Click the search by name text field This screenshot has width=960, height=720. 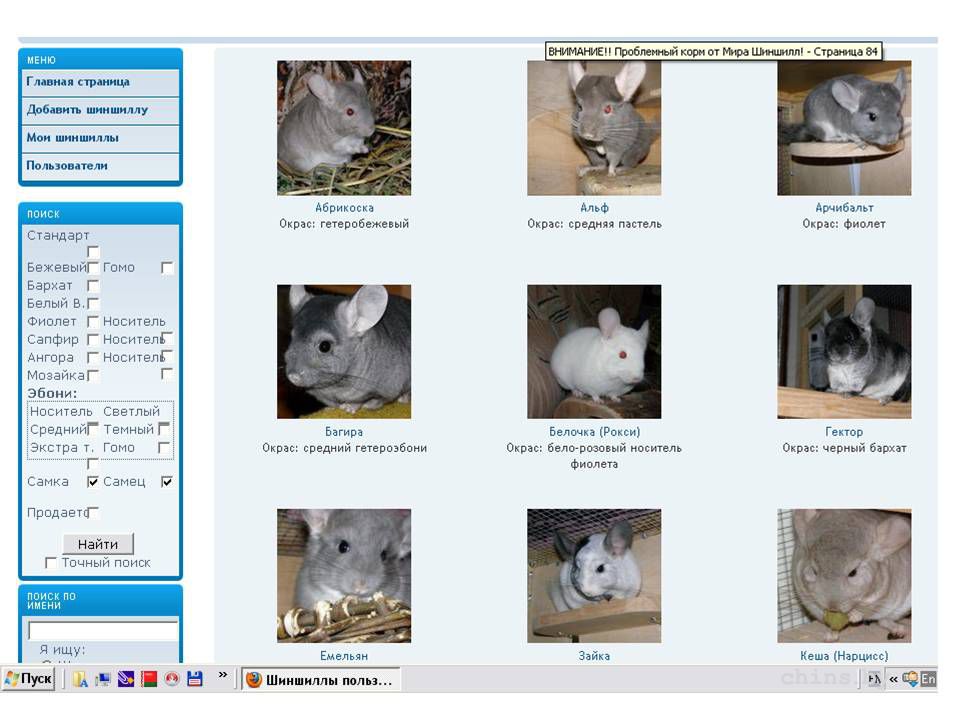(103, 631)
